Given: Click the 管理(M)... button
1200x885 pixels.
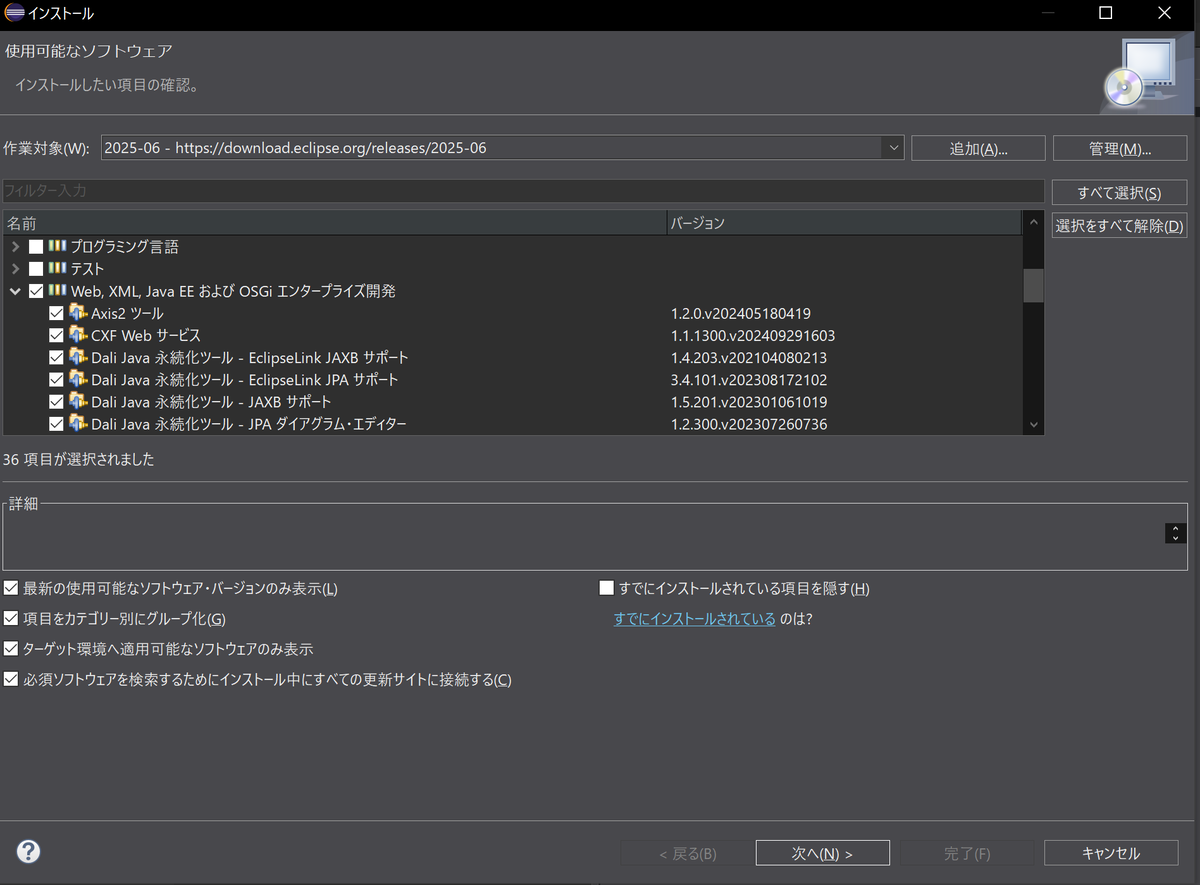Looking at the screenshot, I should tap(1120, 148).
